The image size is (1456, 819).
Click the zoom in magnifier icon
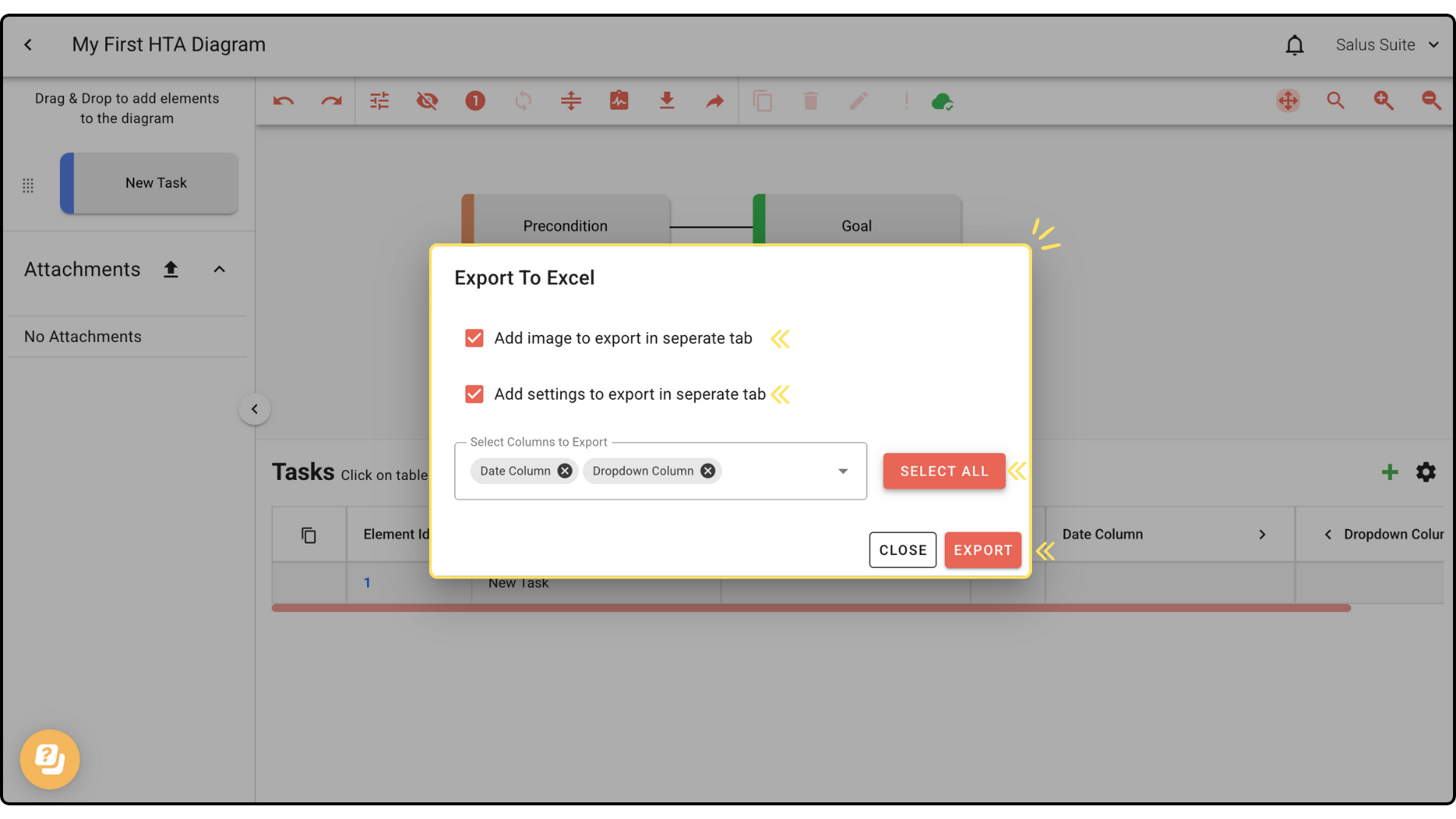click(1383, 101)
